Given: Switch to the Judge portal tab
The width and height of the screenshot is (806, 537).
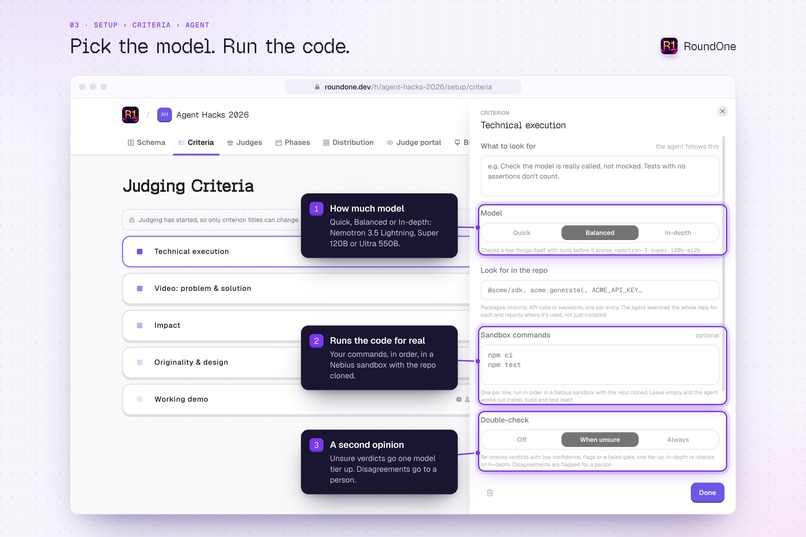Looking at the screenshot, I should (x=414, y=142).
